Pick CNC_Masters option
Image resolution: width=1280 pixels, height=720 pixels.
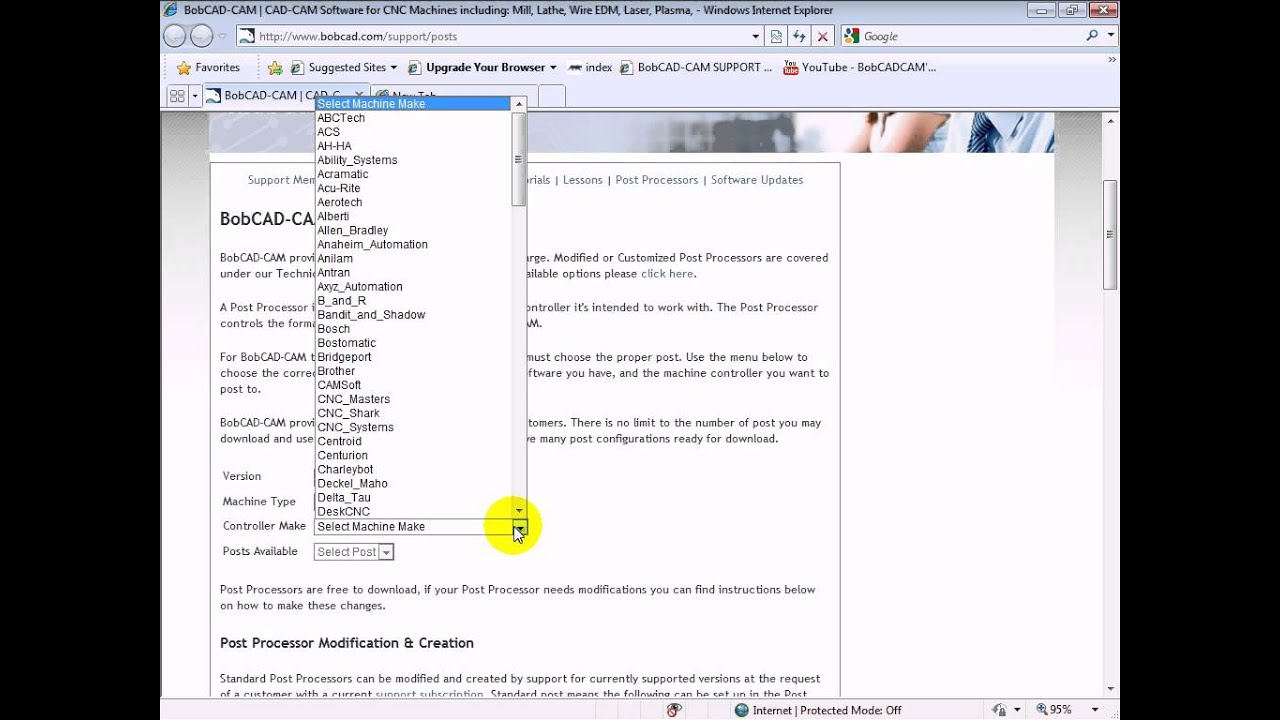tap(412, 399)
